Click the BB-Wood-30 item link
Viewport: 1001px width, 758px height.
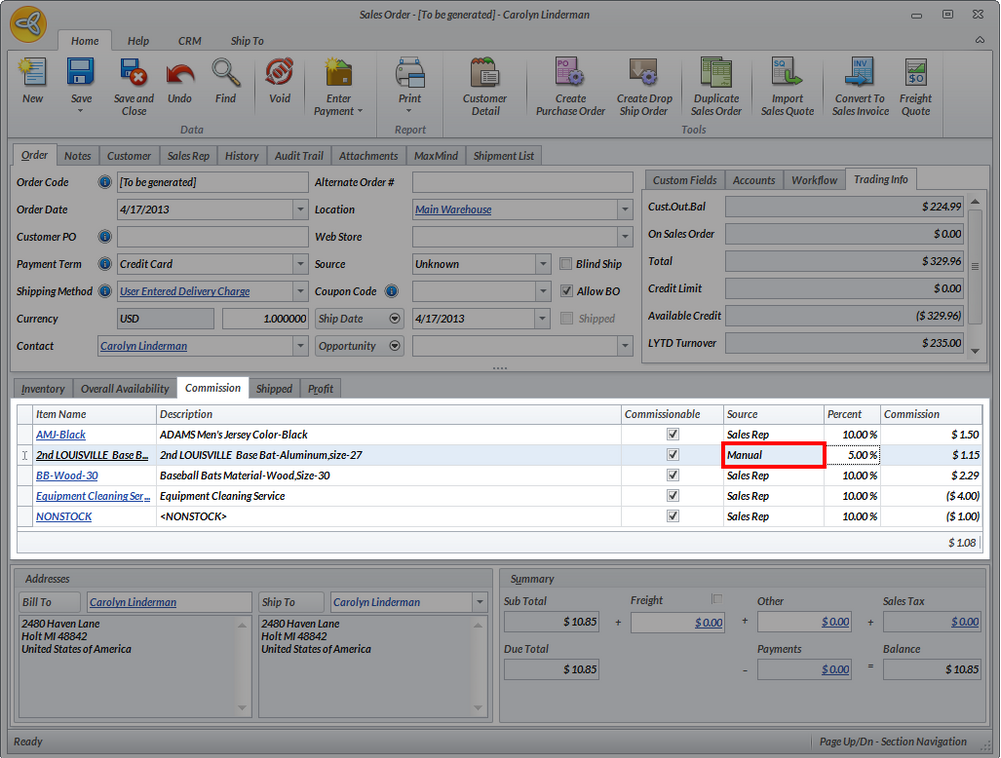pos(67,476)
